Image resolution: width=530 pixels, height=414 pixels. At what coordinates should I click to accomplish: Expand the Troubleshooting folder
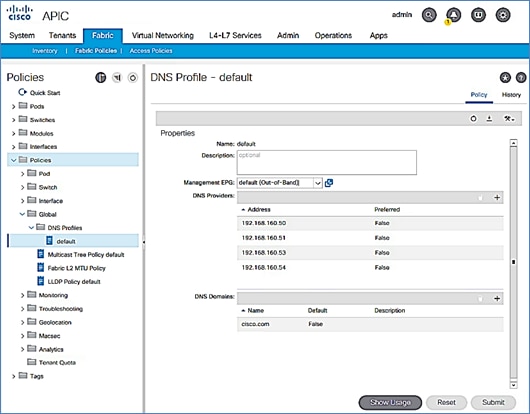pos(22,309)
